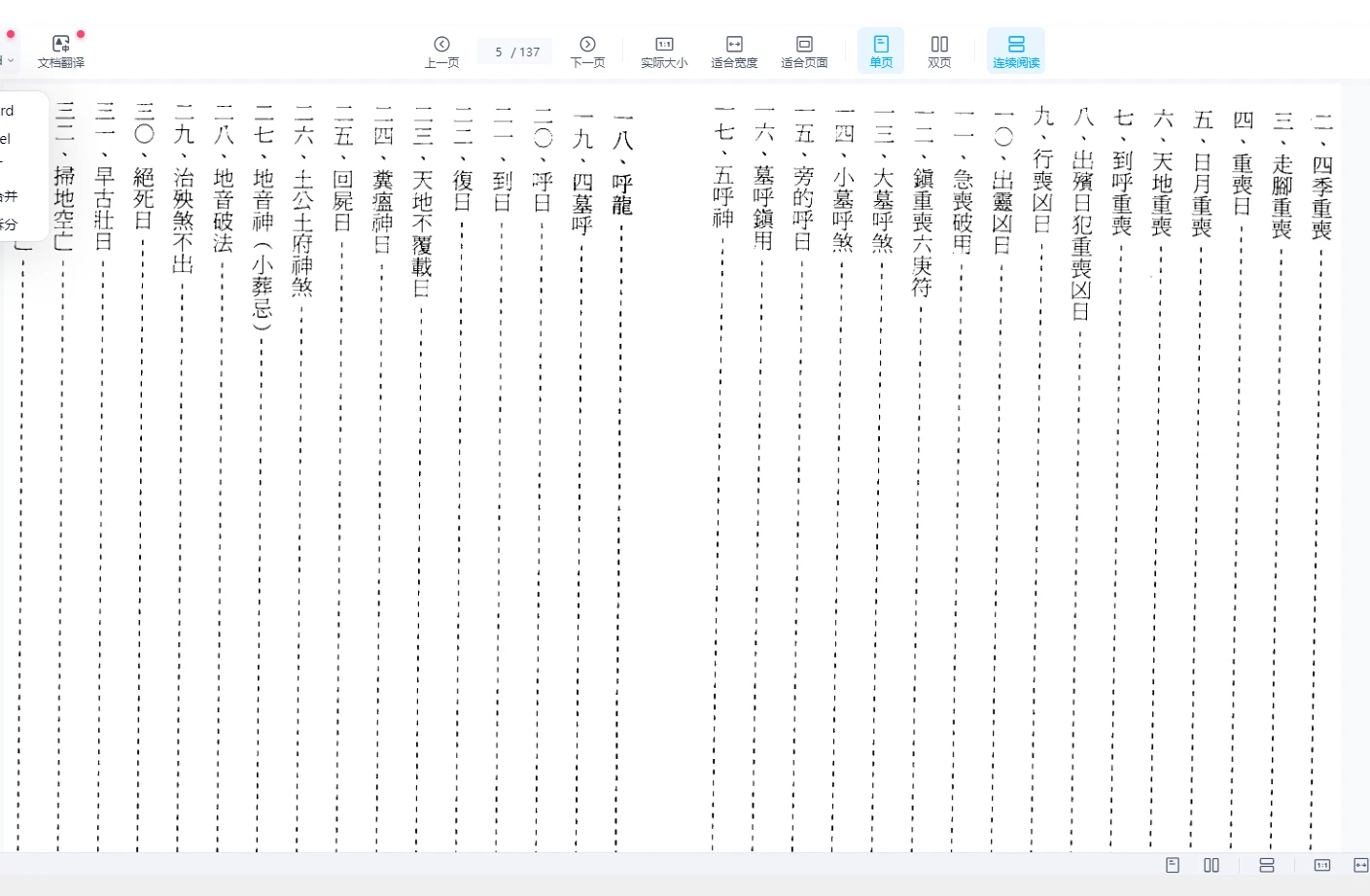Fit page to width using 适合宽度
The image size is (1370, 896).
click(x=734, y=51)
